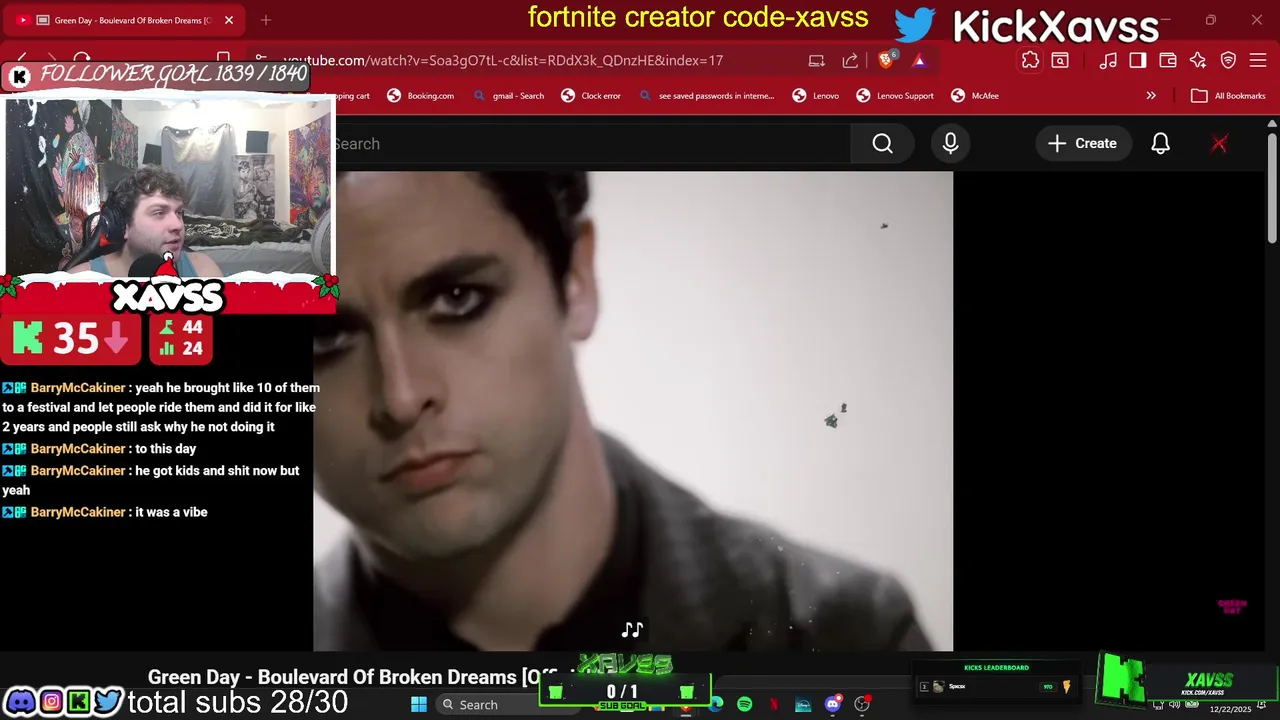Click the install app icon in address bar
This screenshot has width=1280, height=720.
coord(817,60)
